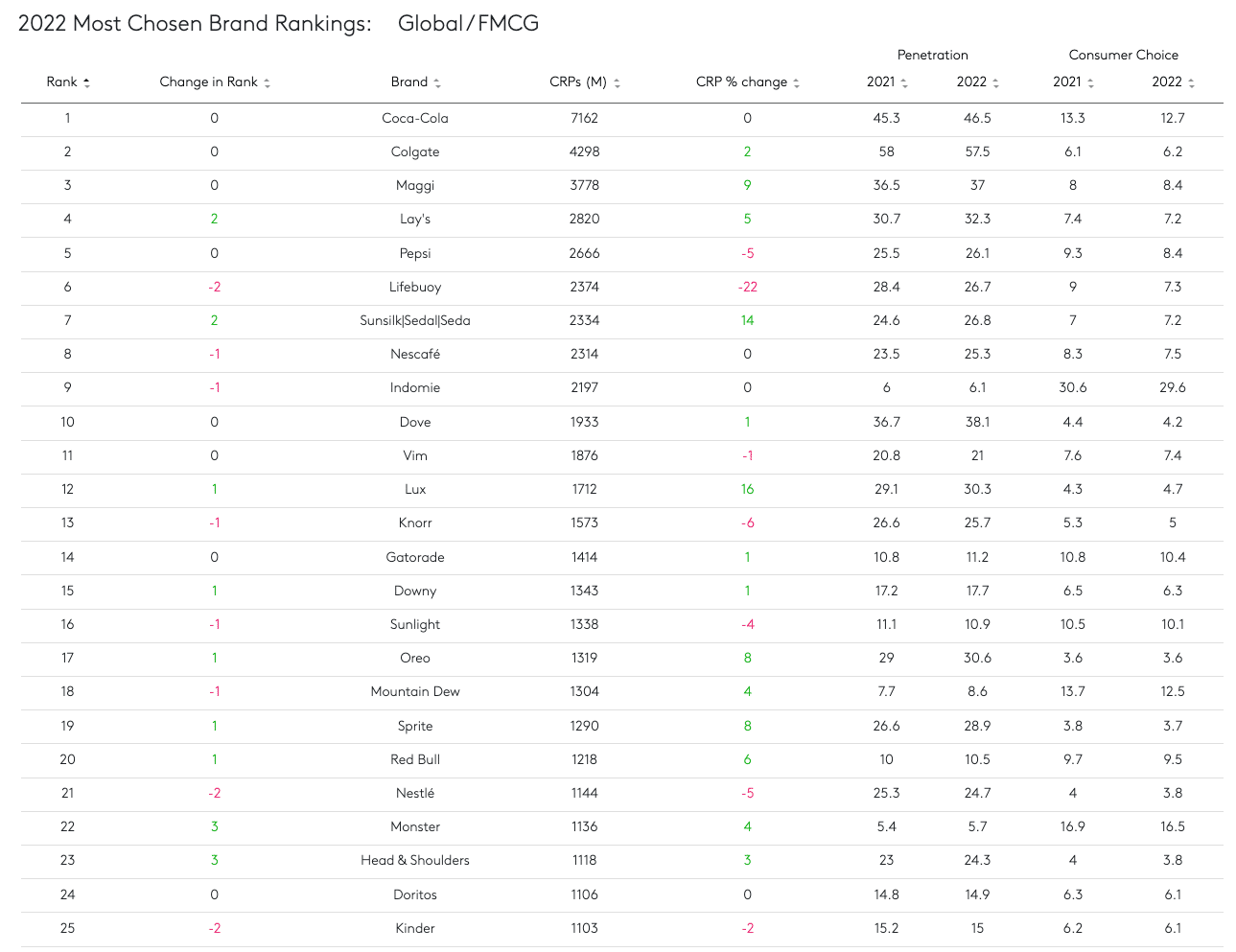Image resolution: width=1236 pixels, height=952 pixels.
Task: Click the CRP % change header label
Action: click(741, 81)
